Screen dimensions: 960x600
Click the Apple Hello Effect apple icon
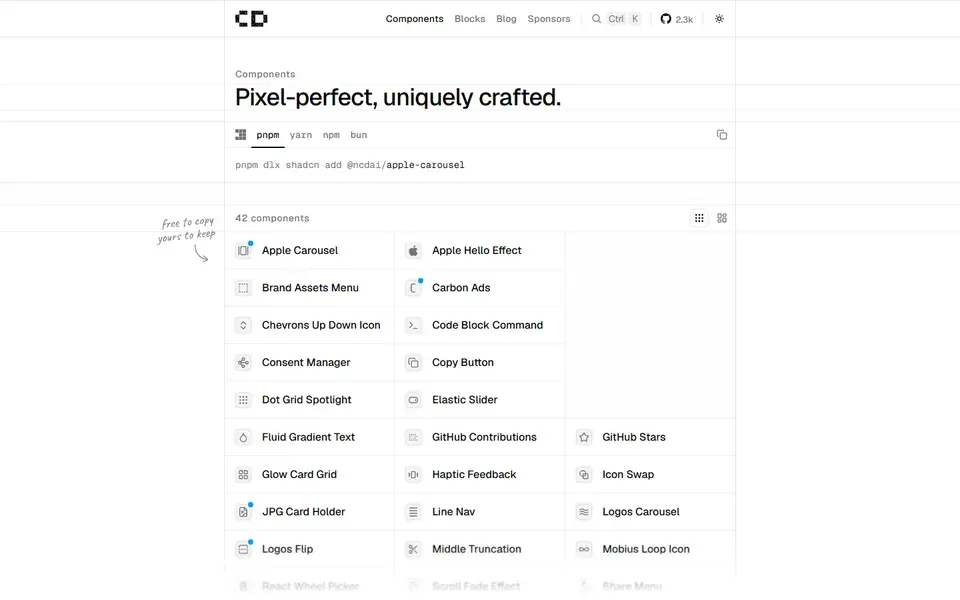pyautogui.click(x=413, y=250)
